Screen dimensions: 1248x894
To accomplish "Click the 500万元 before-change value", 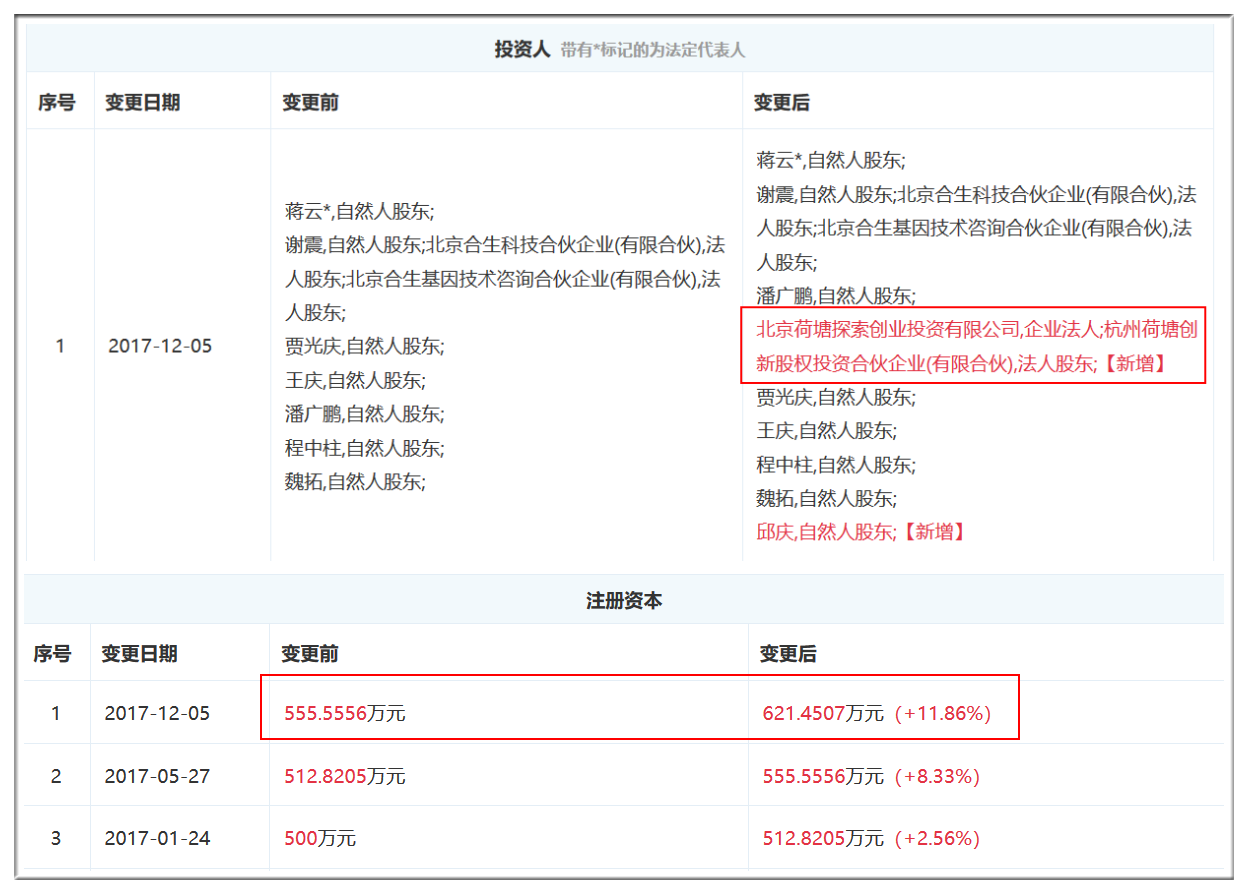I will (x=320, y=838).
